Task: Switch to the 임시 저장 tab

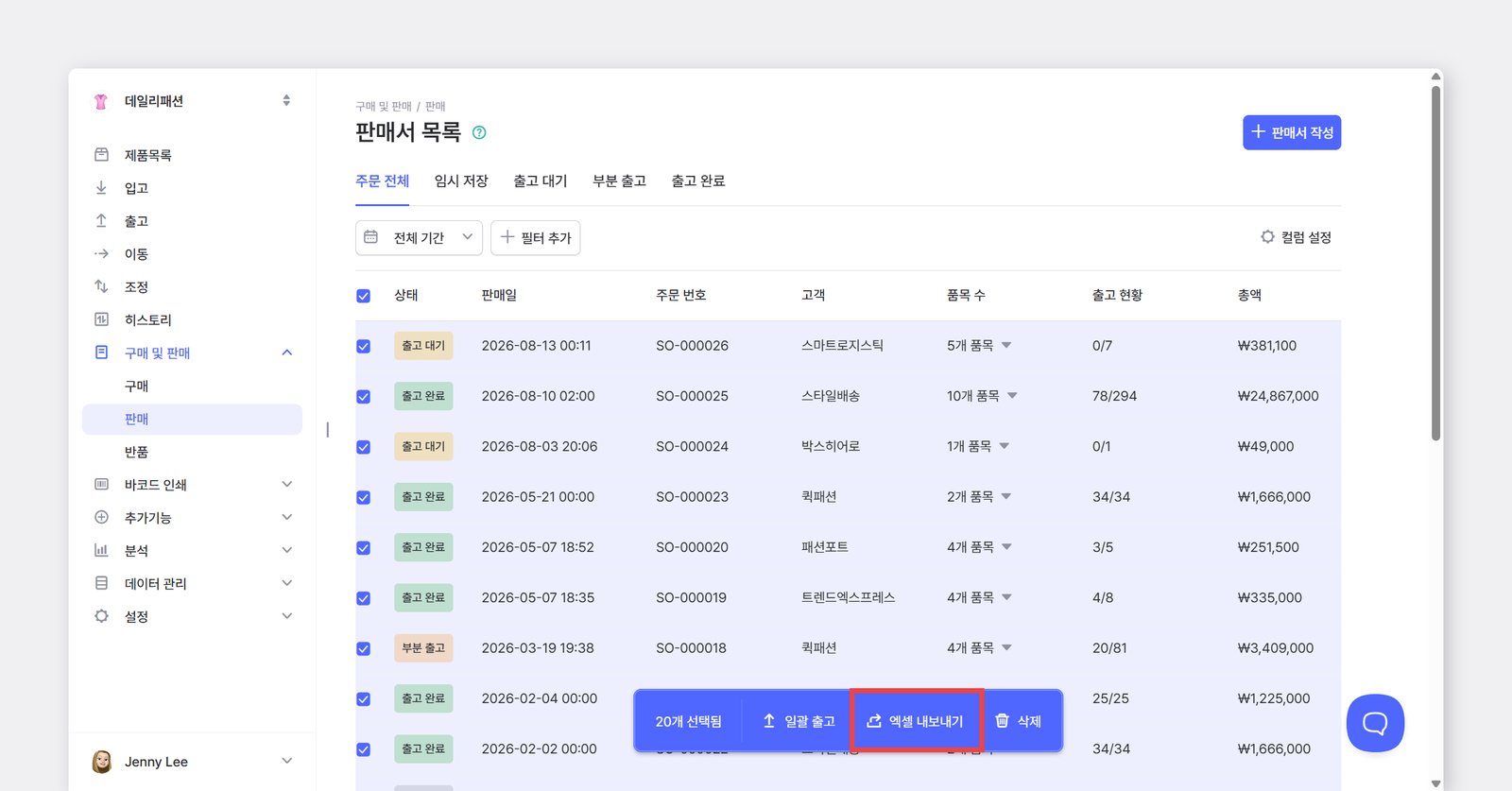Action: pos(461,181)
